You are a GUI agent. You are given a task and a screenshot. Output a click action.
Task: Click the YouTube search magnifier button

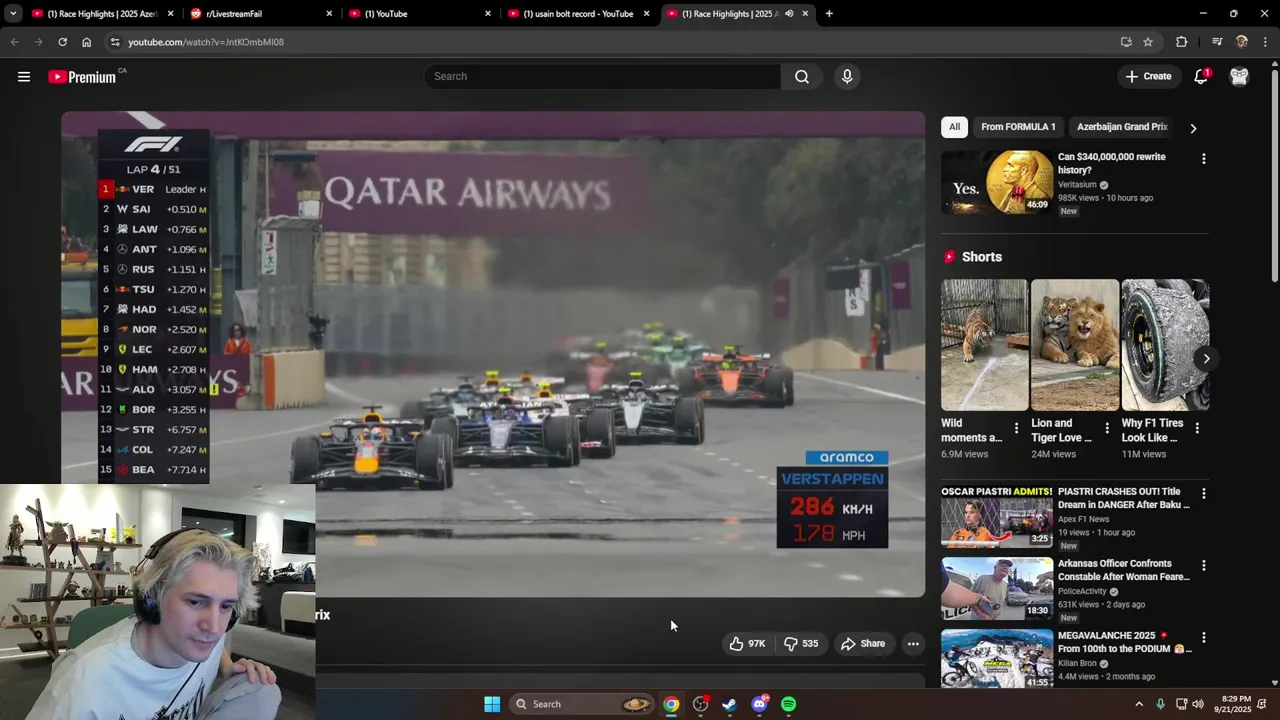(802, 76)
